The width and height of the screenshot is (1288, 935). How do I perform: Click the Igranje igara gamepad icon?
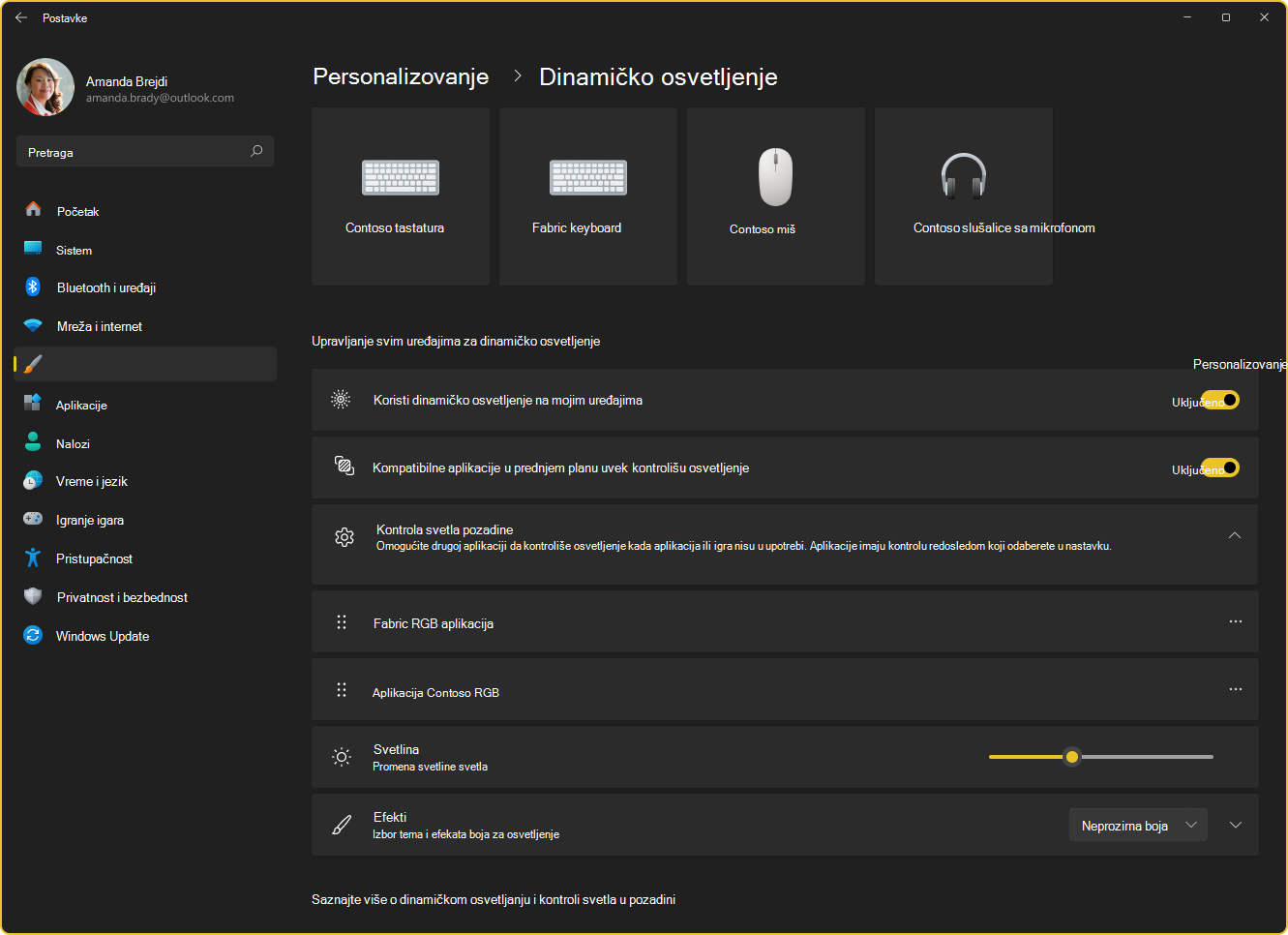[33, 520]
